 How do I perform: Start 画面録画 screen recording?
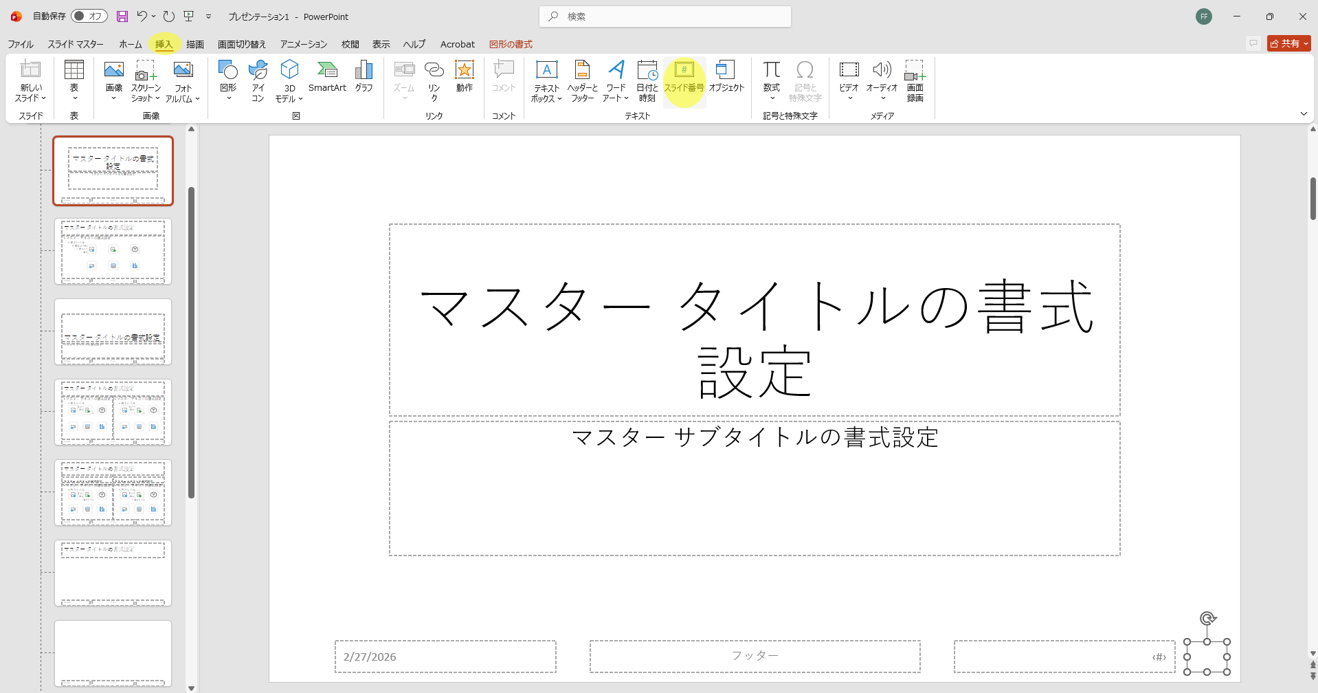point(914,81)
